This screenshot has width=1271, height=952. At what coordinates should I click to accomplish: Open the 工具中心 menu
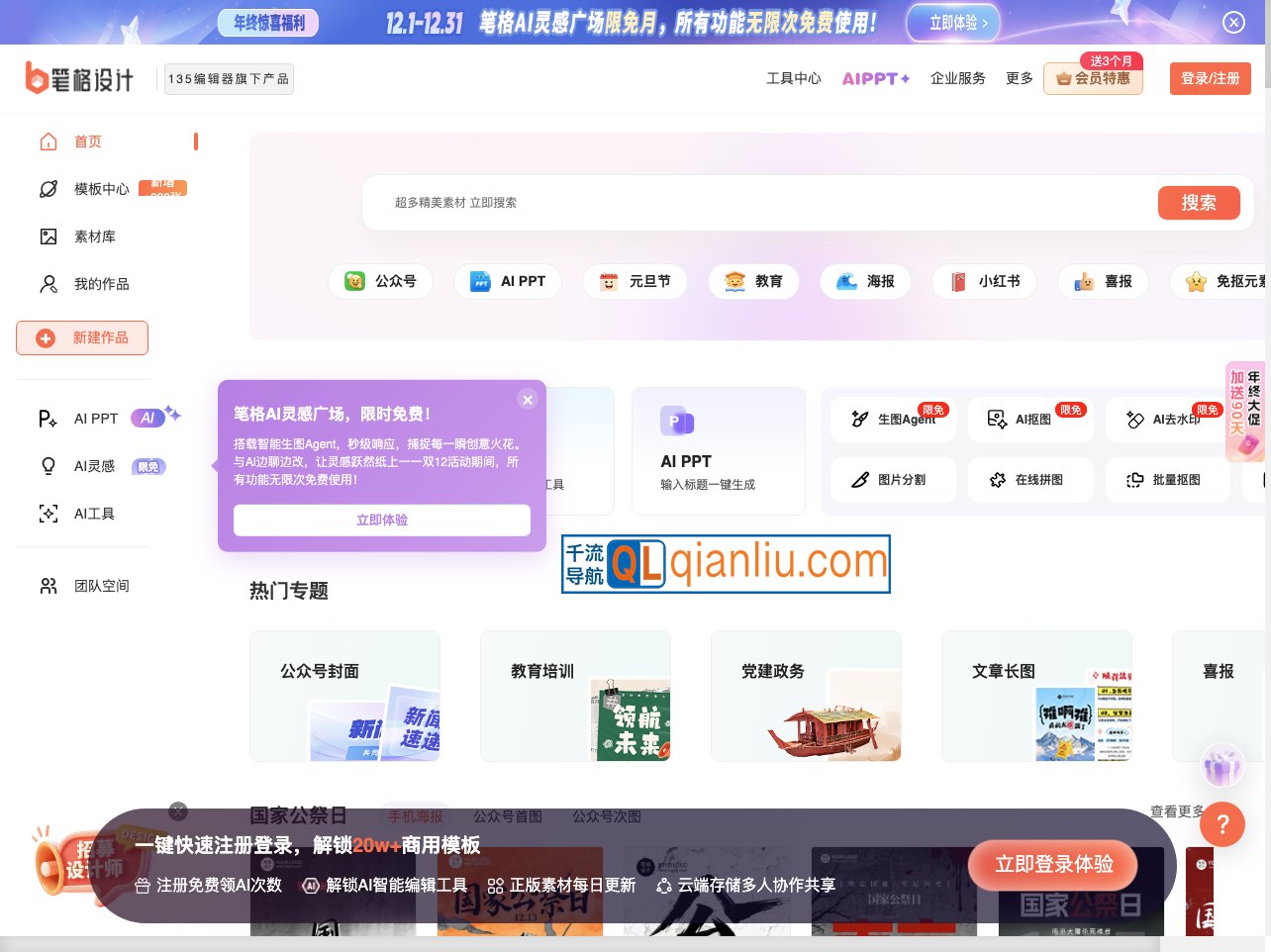(794, 78)
